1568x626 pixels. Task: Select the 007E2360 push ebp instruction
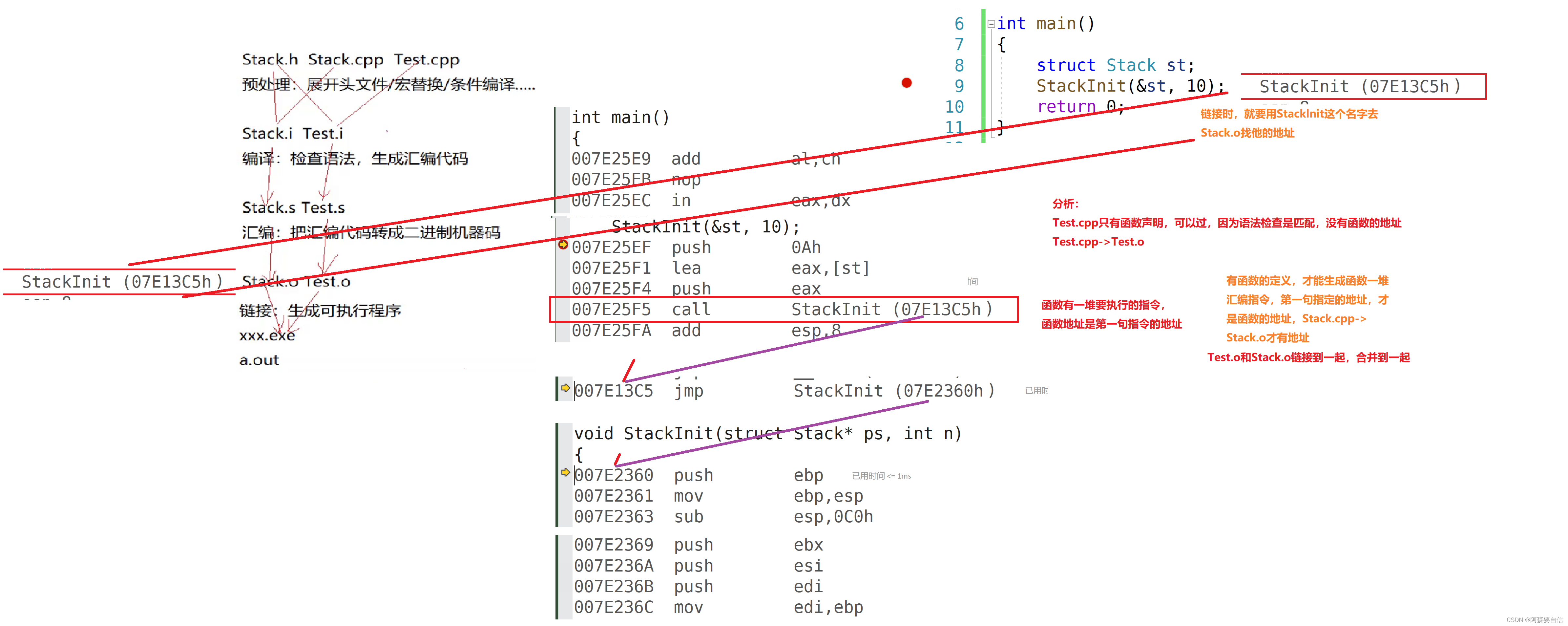tap(699, 476)
